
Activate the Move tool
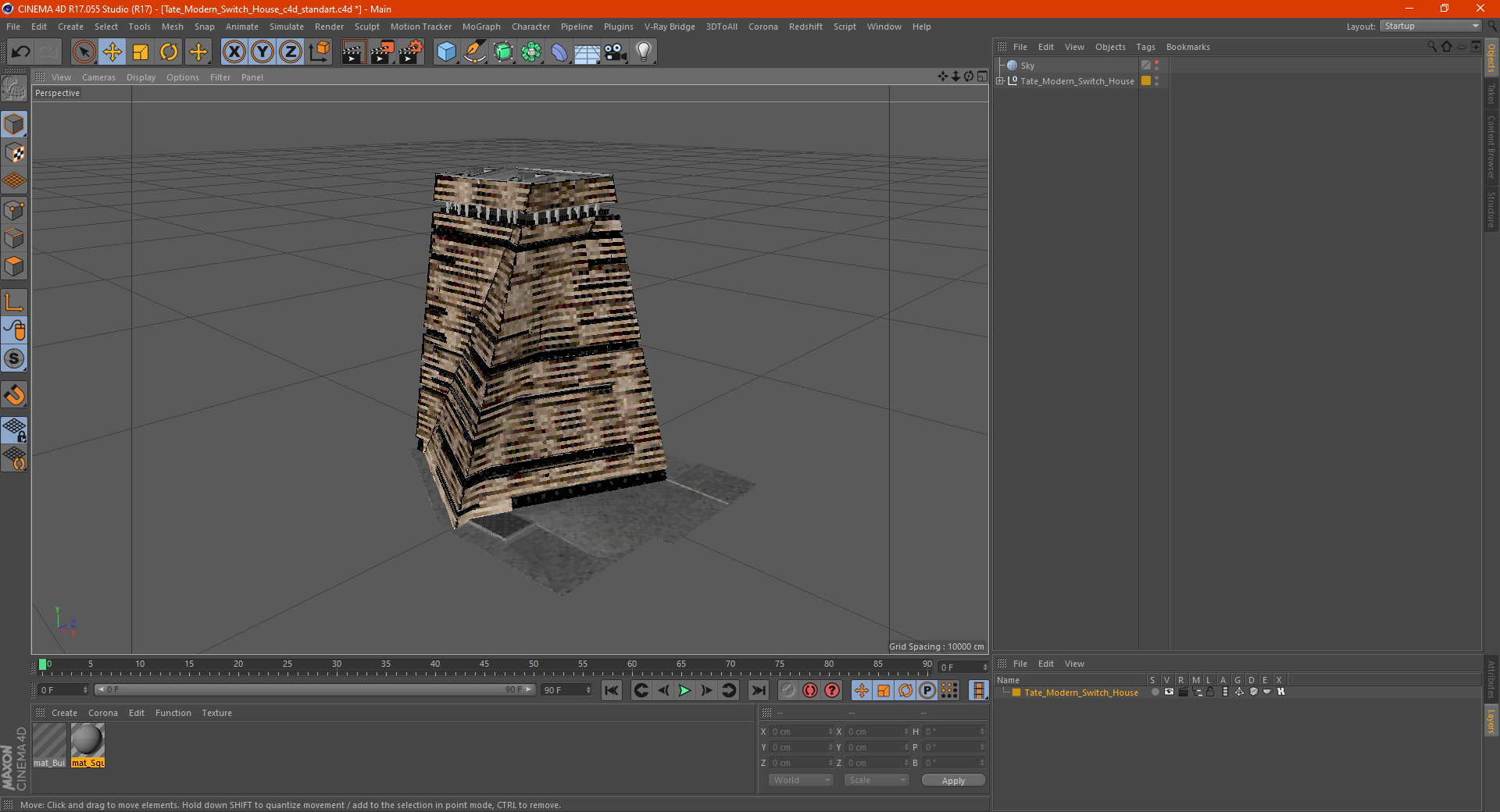(112, 52)
